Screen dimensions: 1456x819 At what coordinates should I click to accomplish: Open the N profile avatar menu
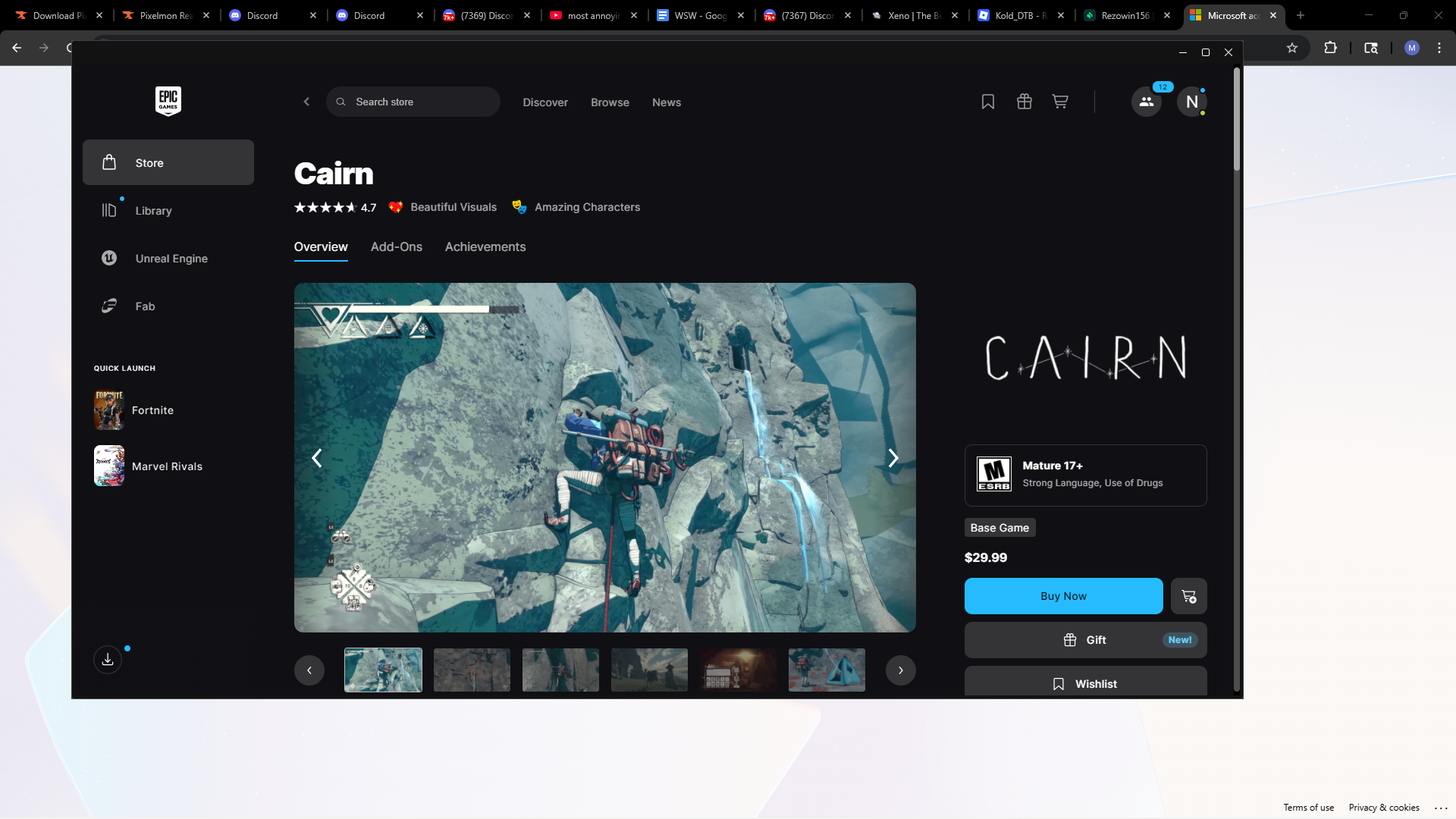[1191, 102]
